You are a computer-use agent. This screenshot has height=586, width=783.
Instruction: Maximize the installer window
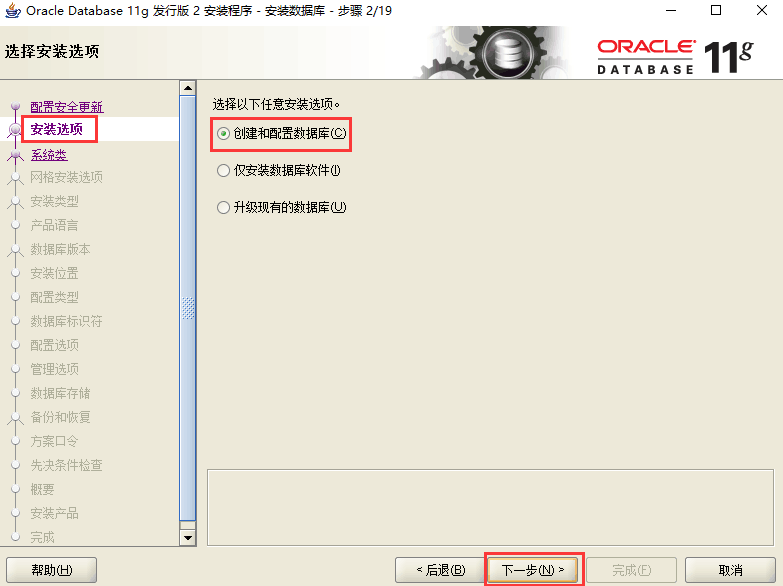coord(716,10)
